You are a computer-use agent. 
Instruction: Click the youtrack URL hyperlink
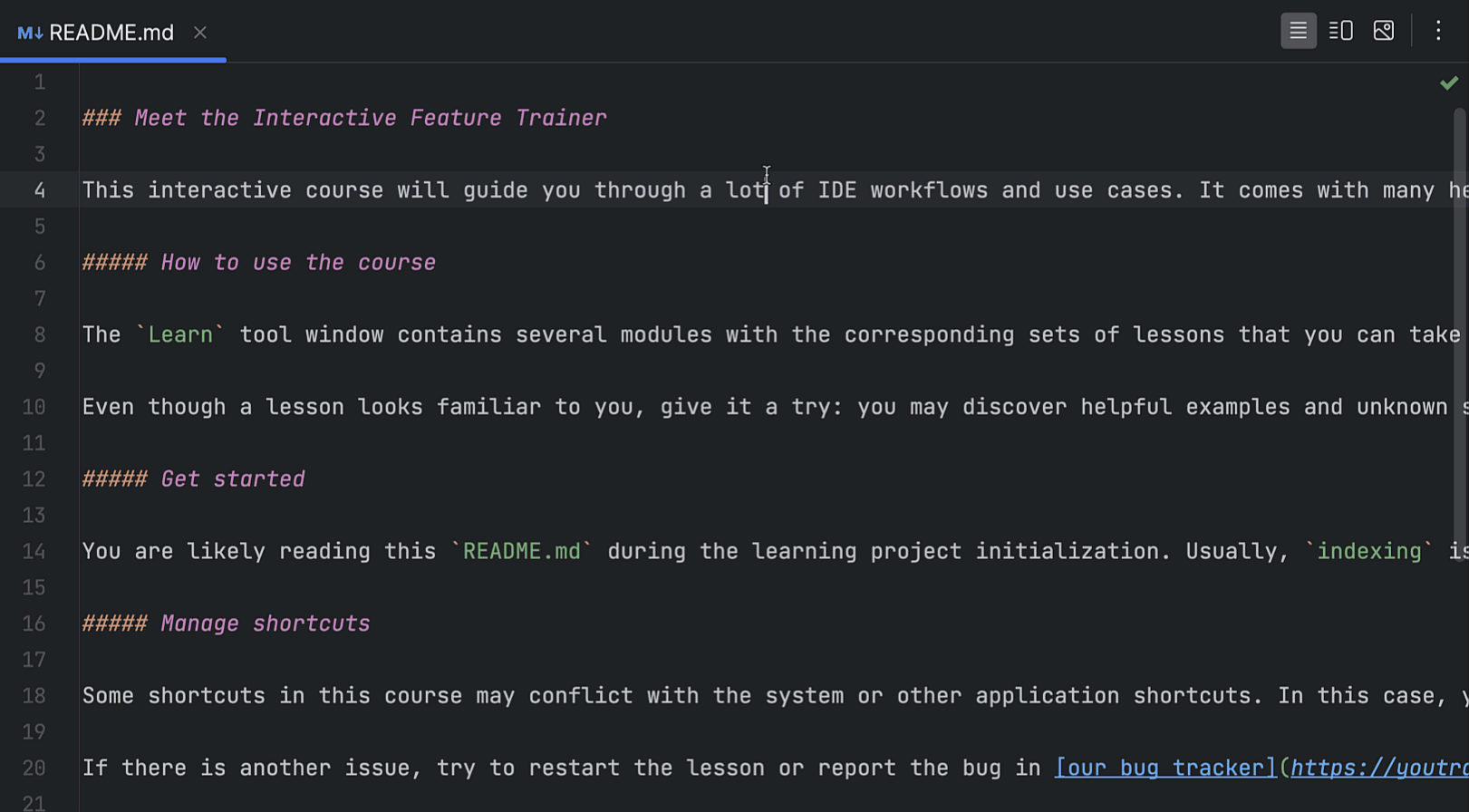[x=1377, y=768]
